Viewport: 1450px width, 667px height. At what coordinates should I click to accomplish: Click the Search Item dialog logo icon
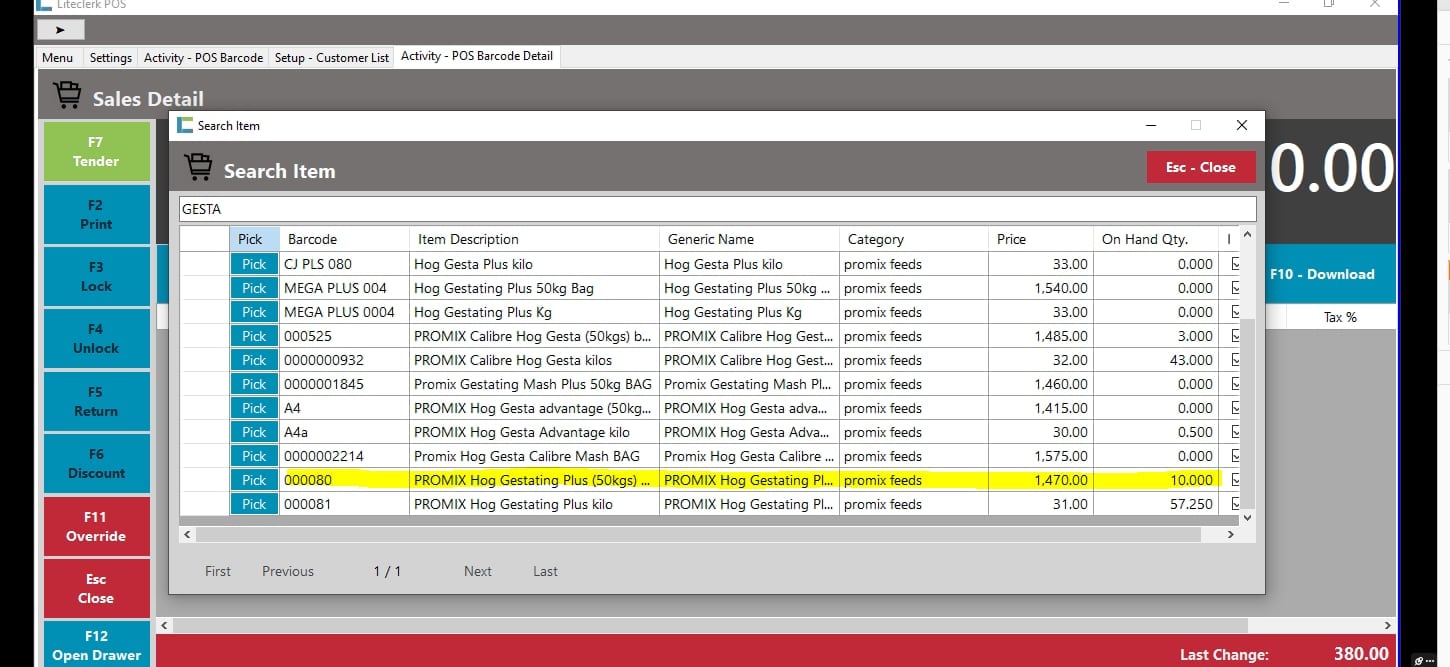pyautogui.click(x=185, y=125)
